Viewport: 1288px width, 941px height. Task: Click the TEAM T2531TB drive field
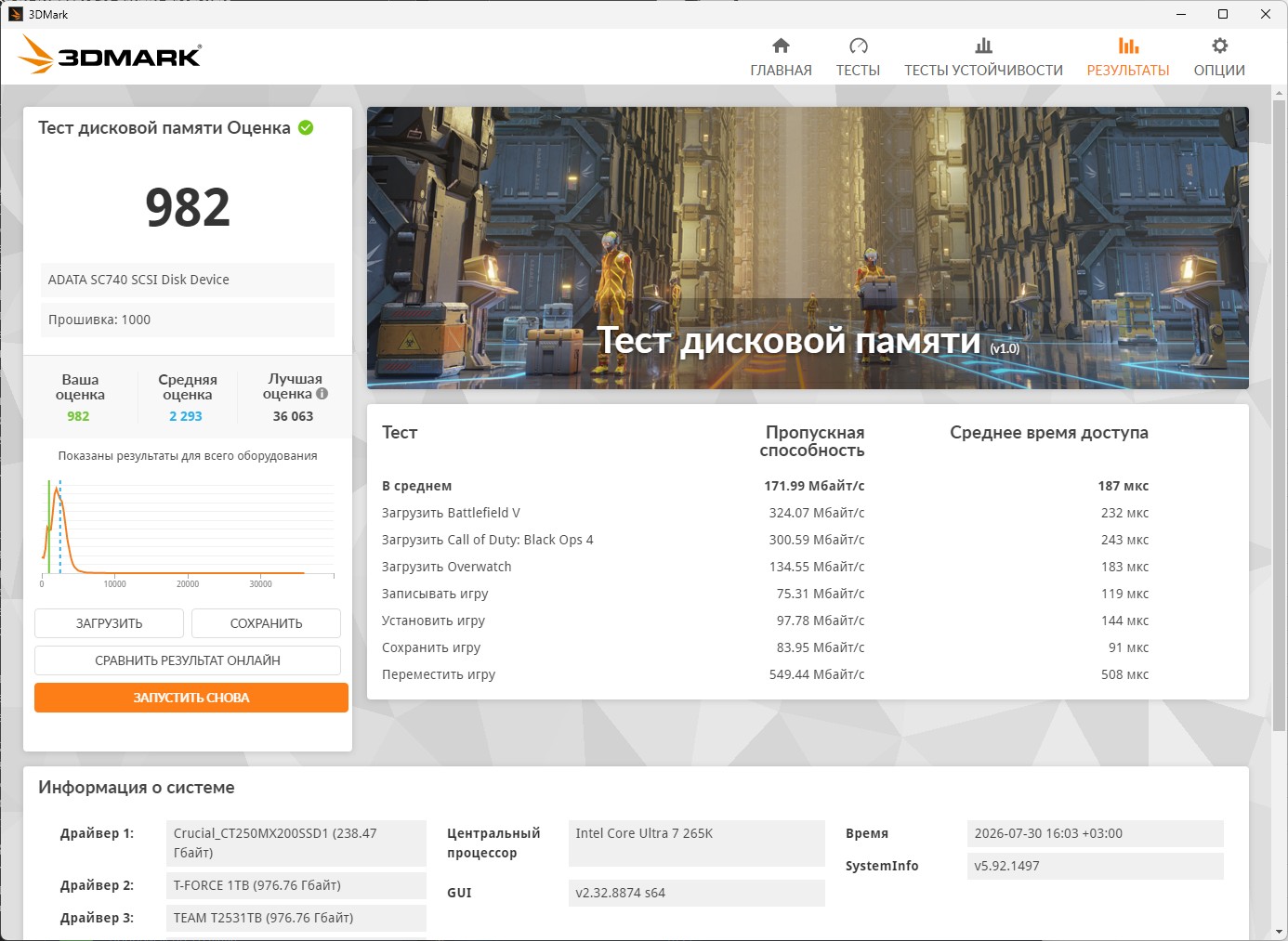click(296, 918)
